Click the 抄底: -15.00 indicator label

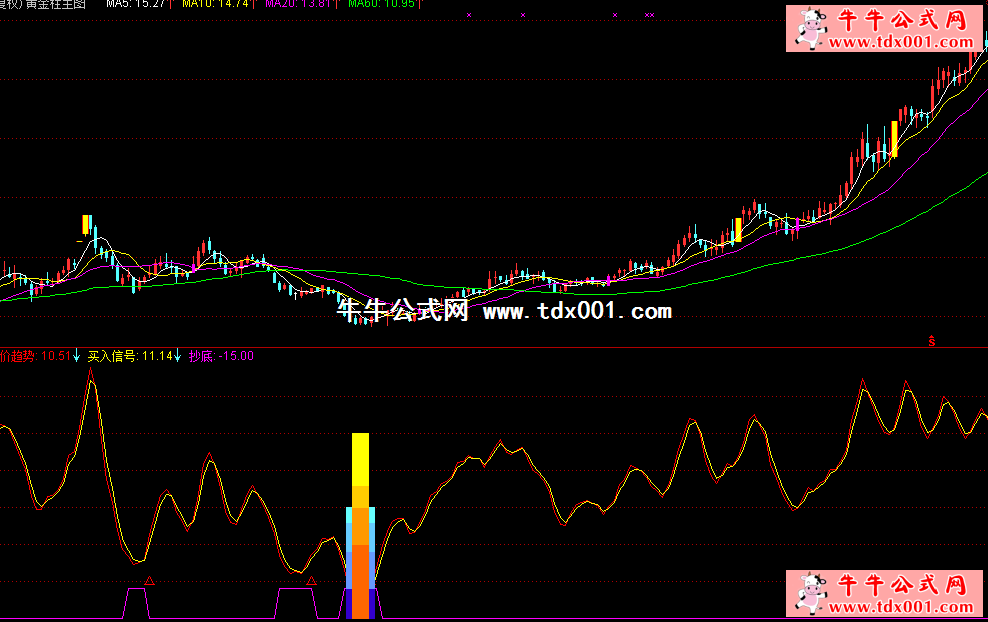pyautogui.click(x=221, y=356)
